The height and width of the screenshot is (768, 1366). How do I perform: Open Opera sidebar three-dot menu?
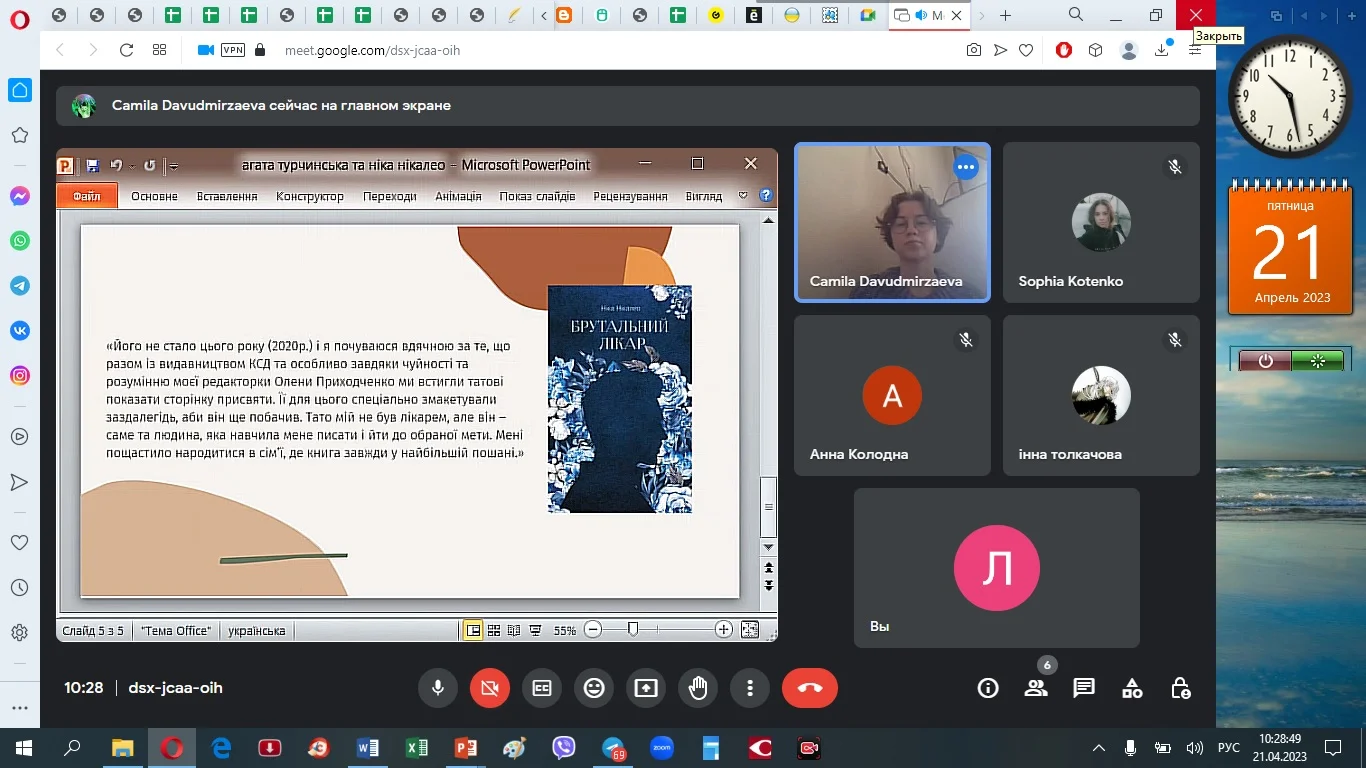19,707
